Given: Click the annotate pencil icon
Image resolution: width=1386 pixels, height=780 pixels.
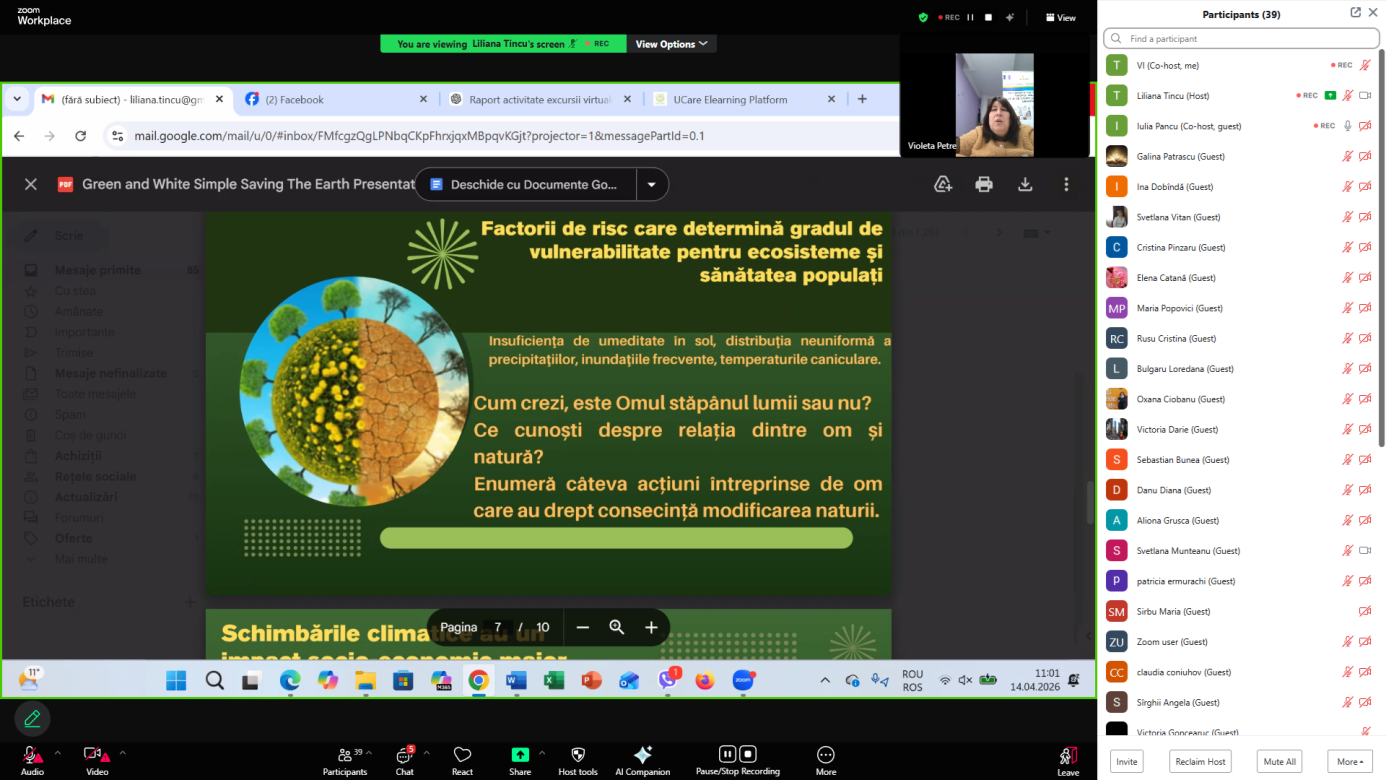Looking at the screenshot, I should tap(32, 718).
